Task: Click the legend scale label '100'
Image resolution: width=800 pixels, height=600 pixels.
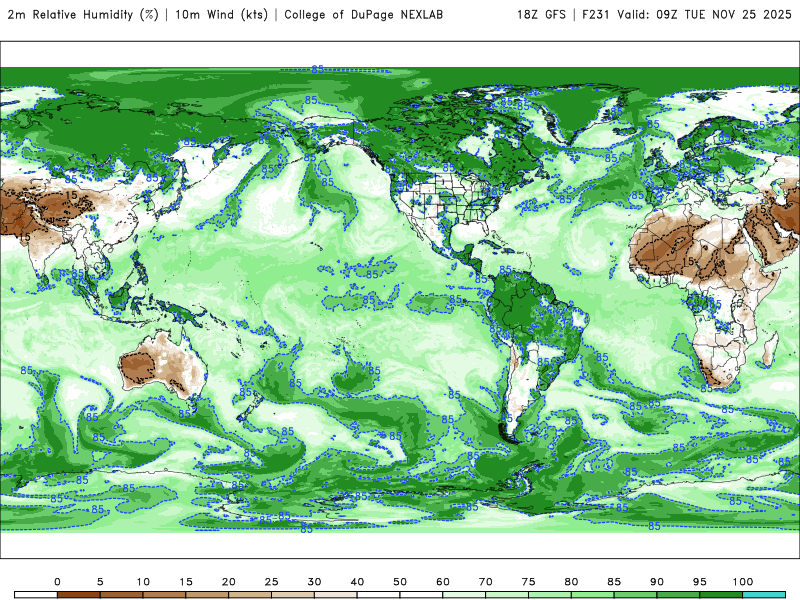Action: pos(743,582)
